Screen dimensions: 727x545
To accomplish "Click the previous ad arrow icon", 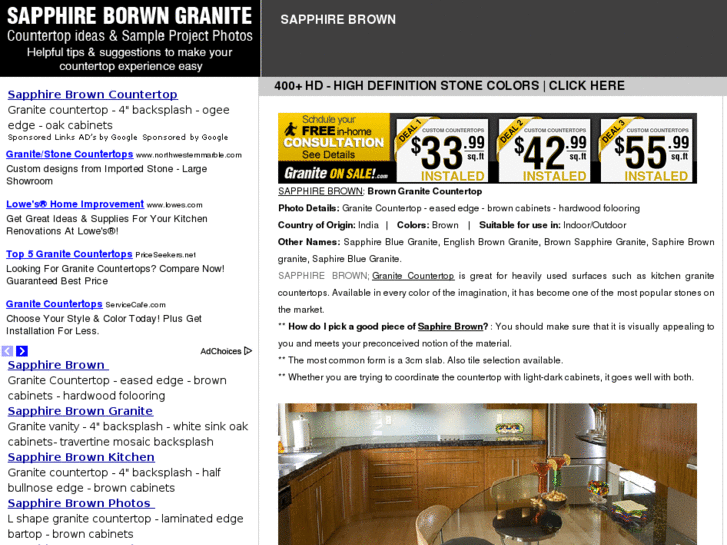I will (7, 351).
